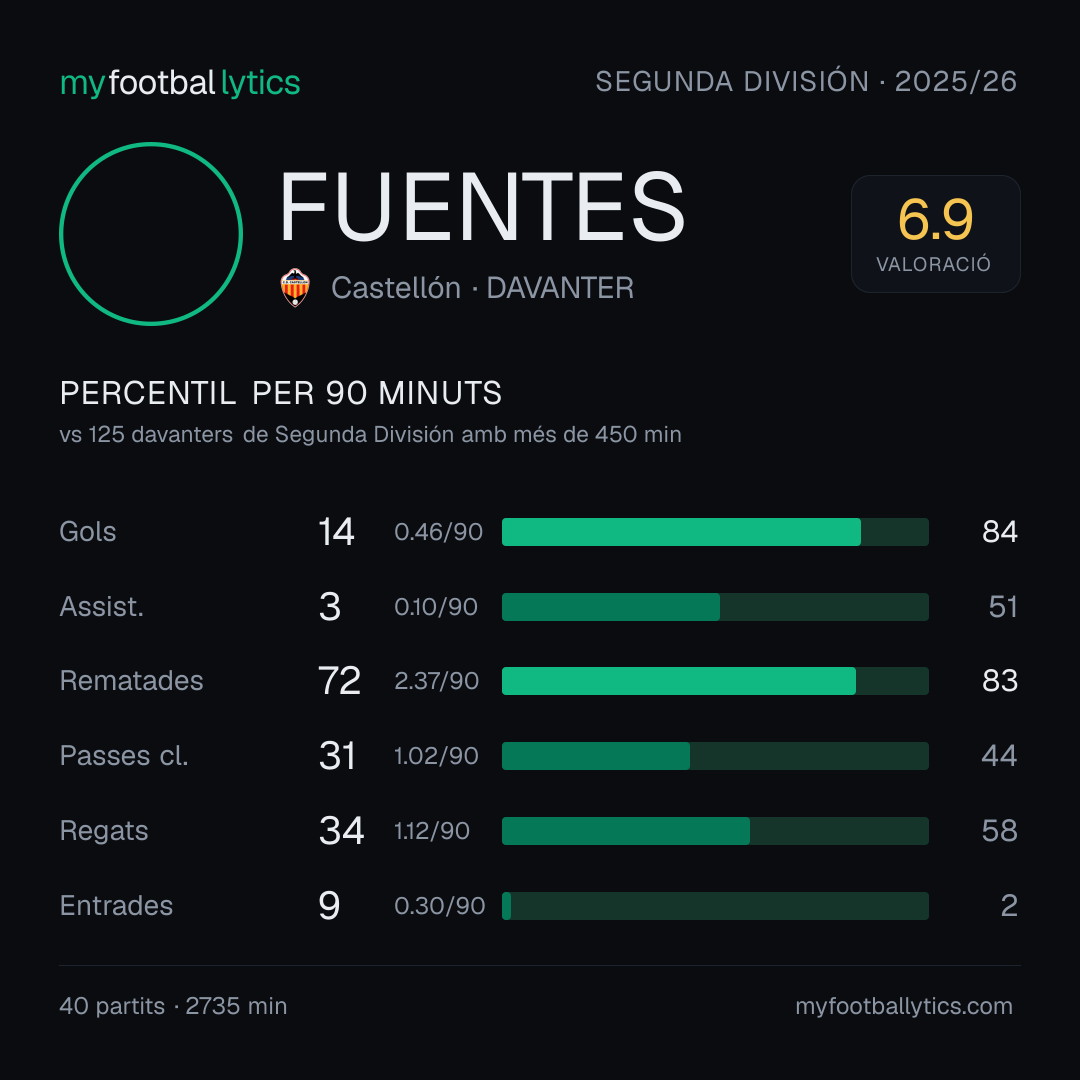This screenshot has height=1080, width=1080.
Task: Click the green player photo circle
Action: point(151,234)
